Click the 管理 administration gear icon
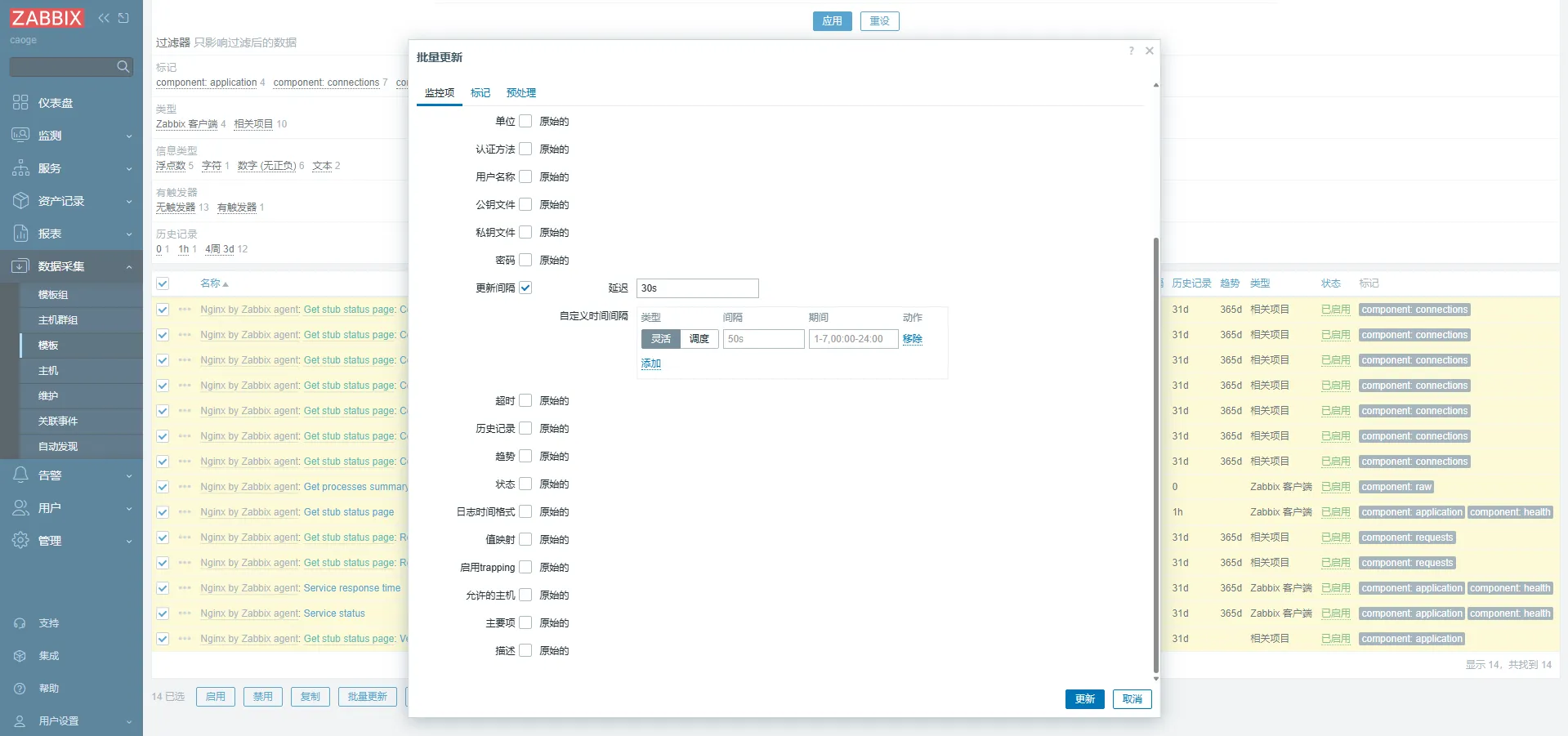Viewport: 1568px width, 736px height. tap(20, 540)
